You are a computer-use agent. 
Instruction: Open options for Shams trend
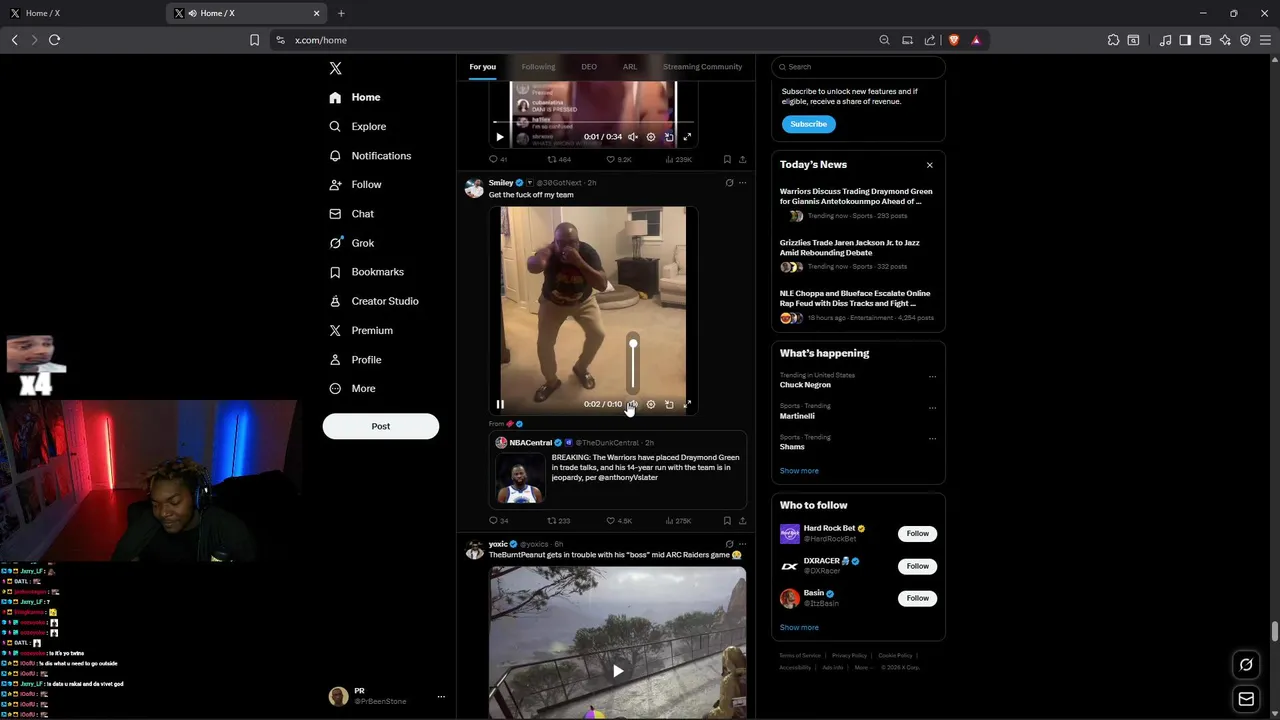(932, 438)
